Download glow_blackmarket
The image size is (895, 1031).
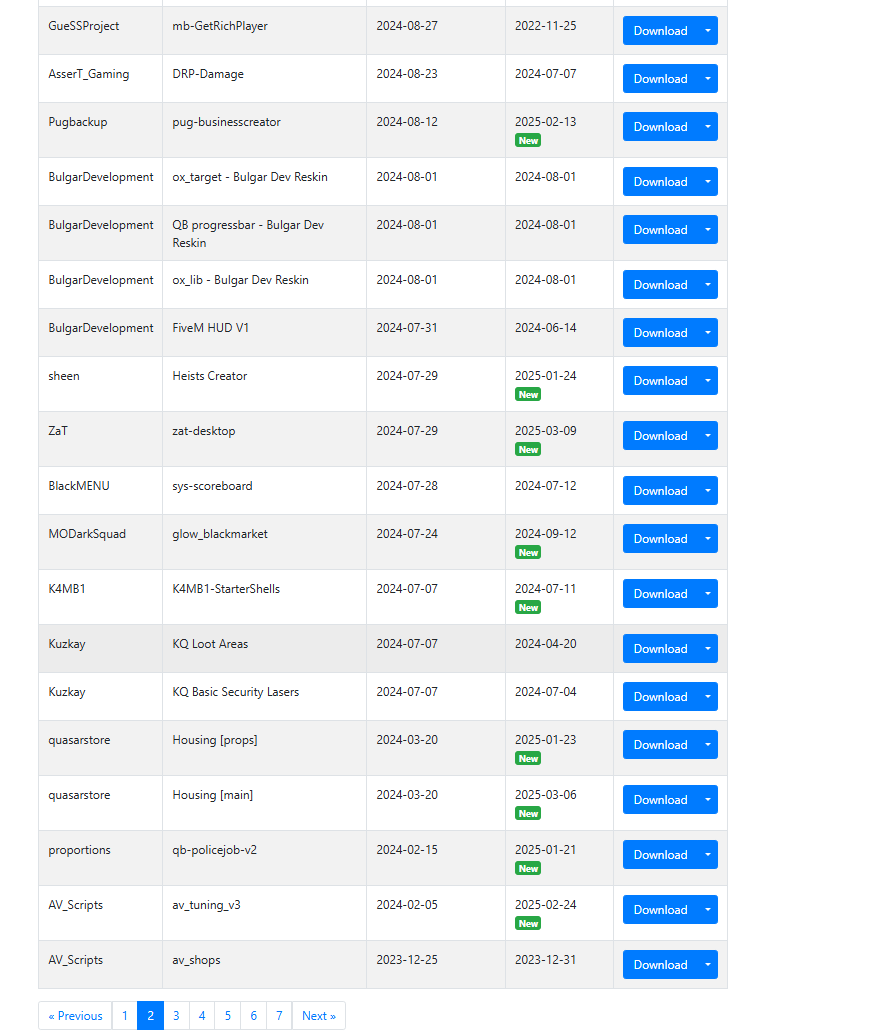coord(660,539)
